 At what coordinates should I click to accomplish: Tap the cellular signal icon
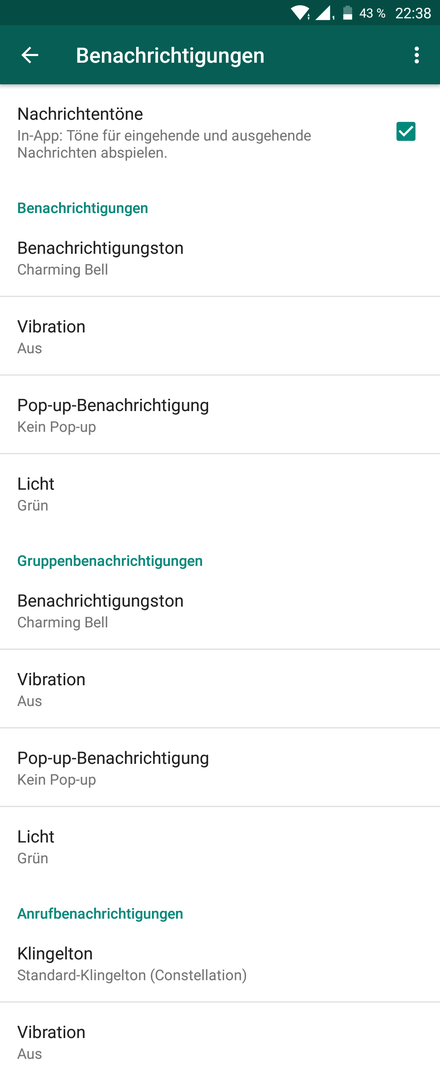pos(324,12)
